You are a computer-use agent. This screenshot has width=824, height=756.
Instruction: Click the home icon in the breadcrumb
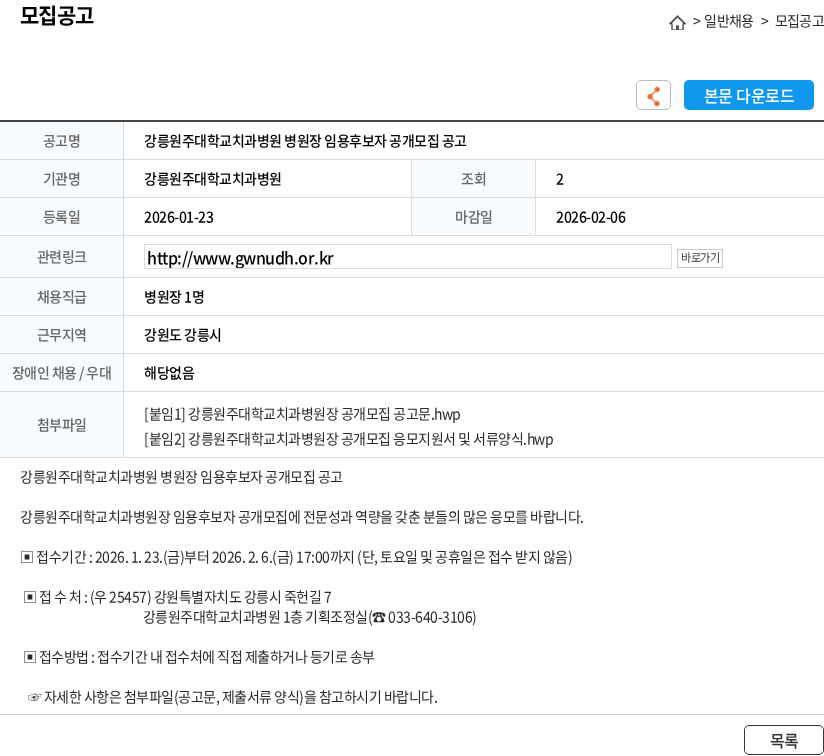(677, 23)
